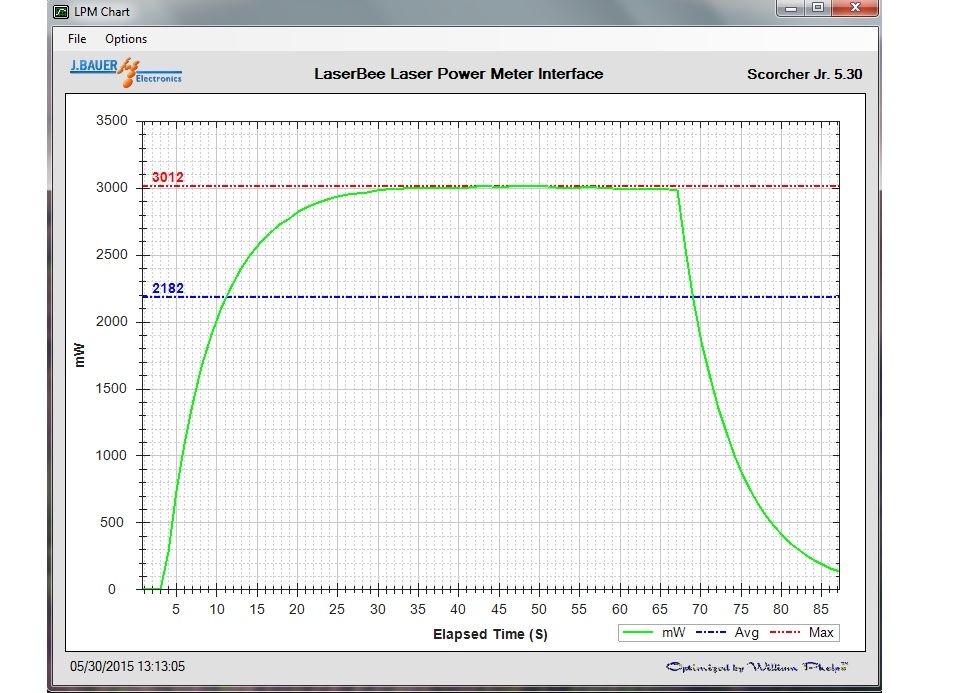The height and width of the screenshot is (693, 967).
Task: Click the 1500 y-axis label
Action: click(112, 388)
